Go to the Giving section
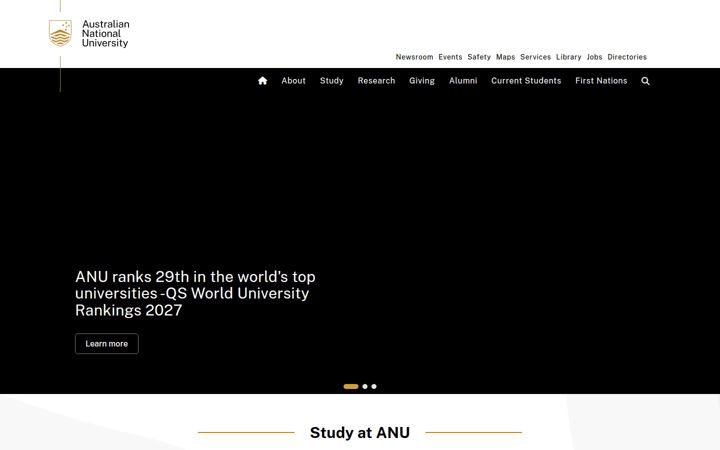 tap(422, 81)
